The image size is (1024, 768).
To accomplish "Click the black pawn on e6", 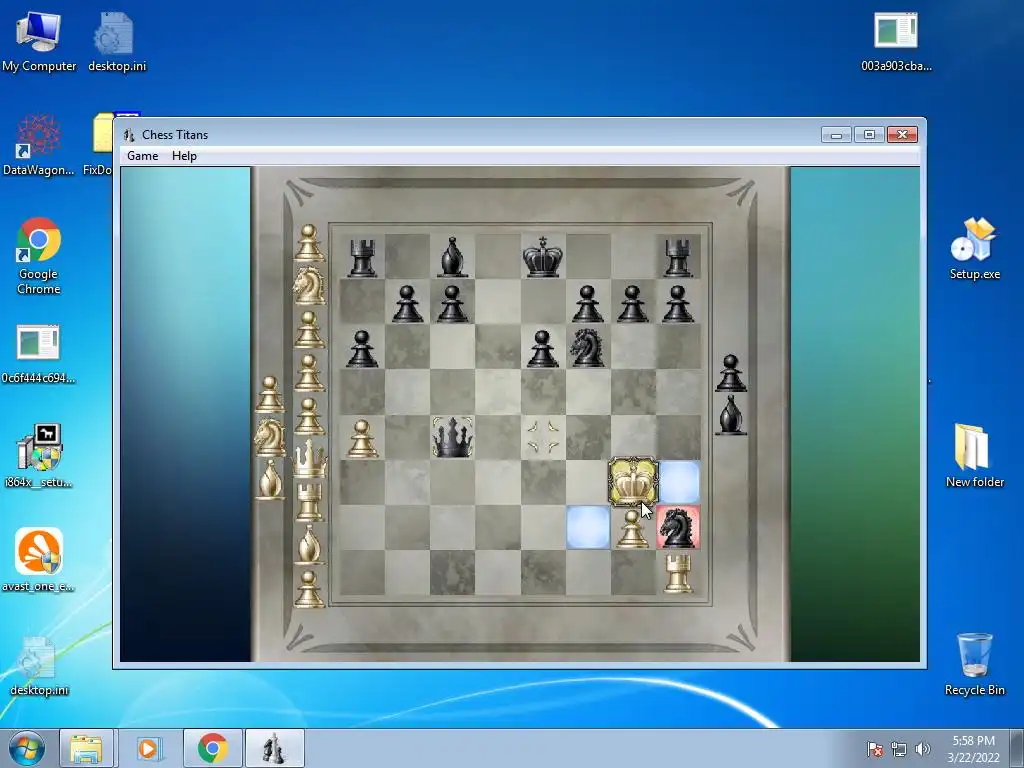I will (543, 348).
